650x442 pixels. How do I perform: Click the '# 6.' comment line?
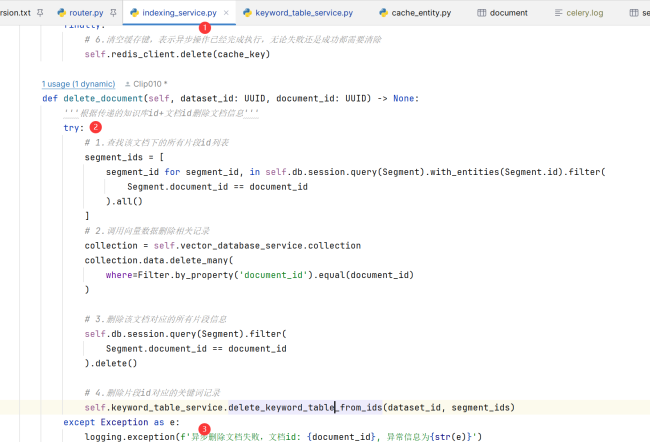(x=233, y=40)
